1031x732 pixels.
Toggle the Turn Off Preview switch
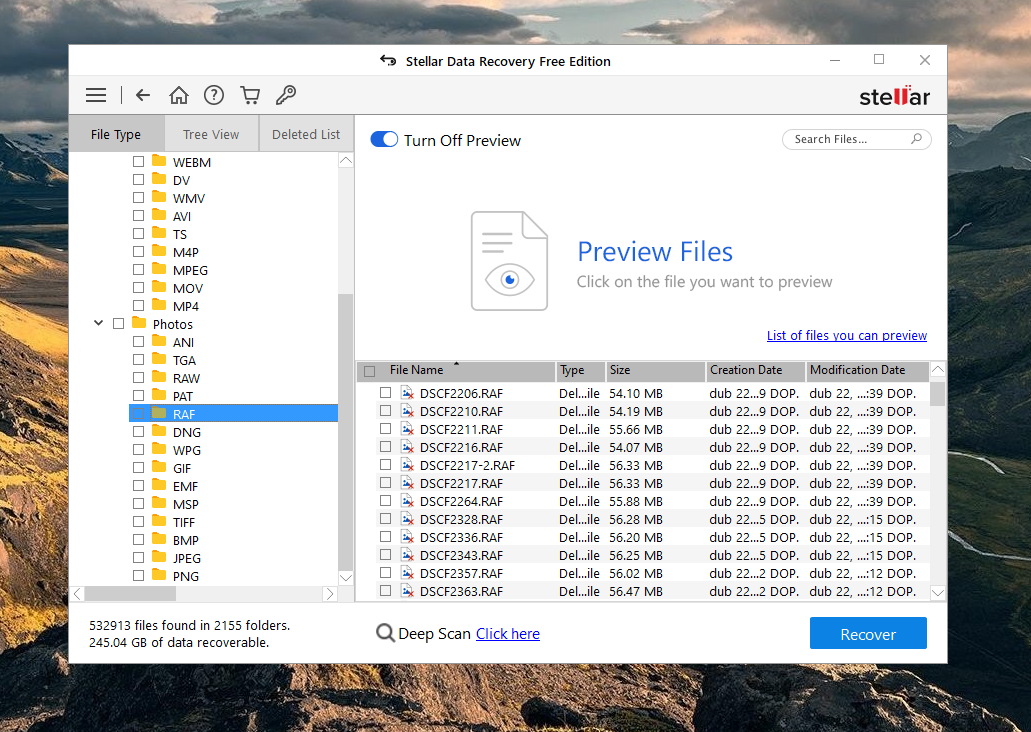[x=384, y=140]
